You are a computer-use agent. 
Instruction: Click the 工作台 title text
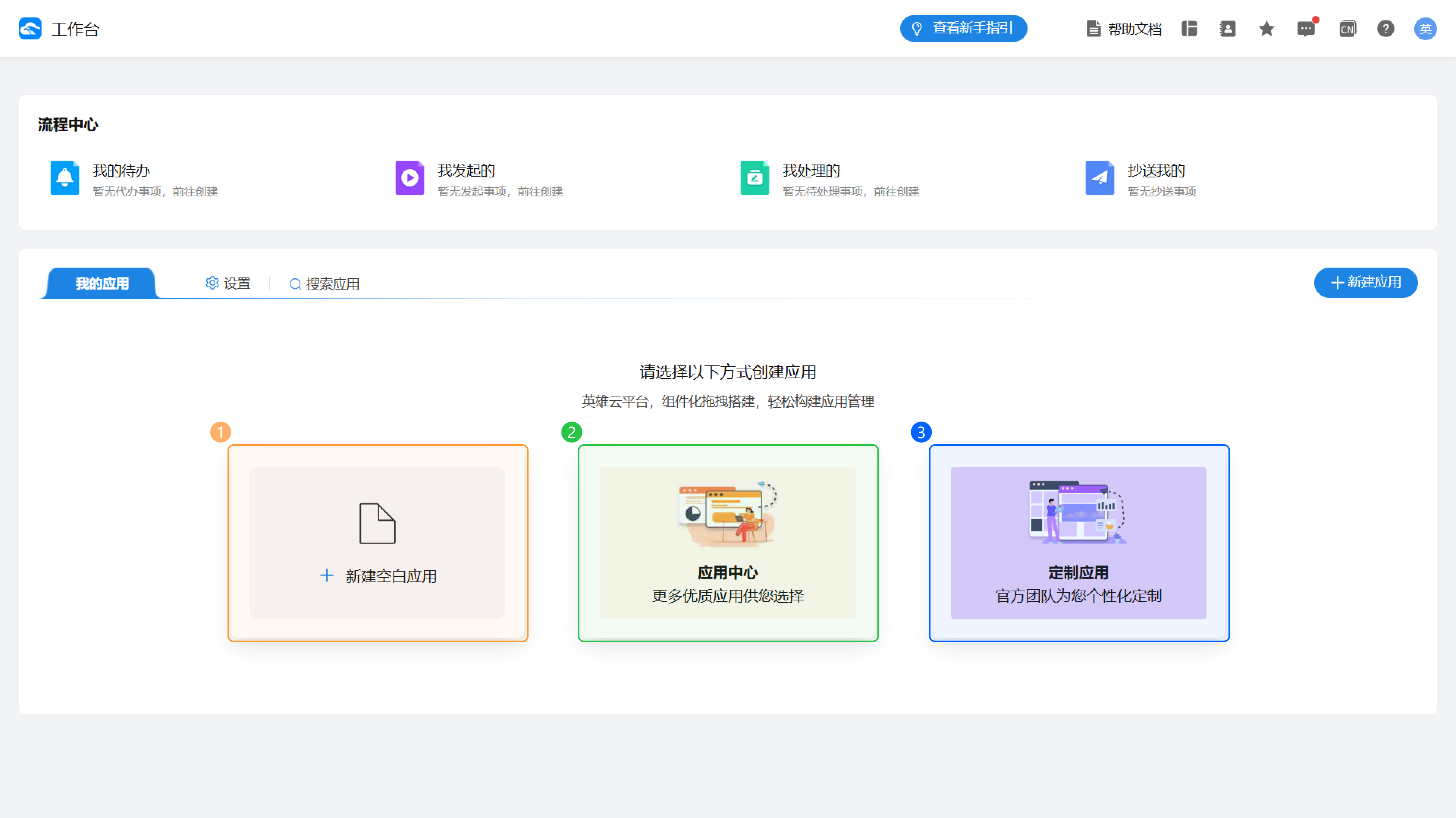[x=75, y=29]
